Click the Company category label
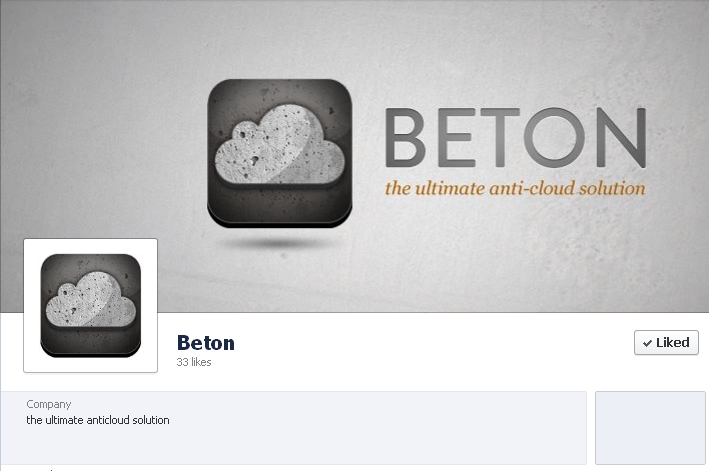Screen dimensions: 709x471 point(49,404)
